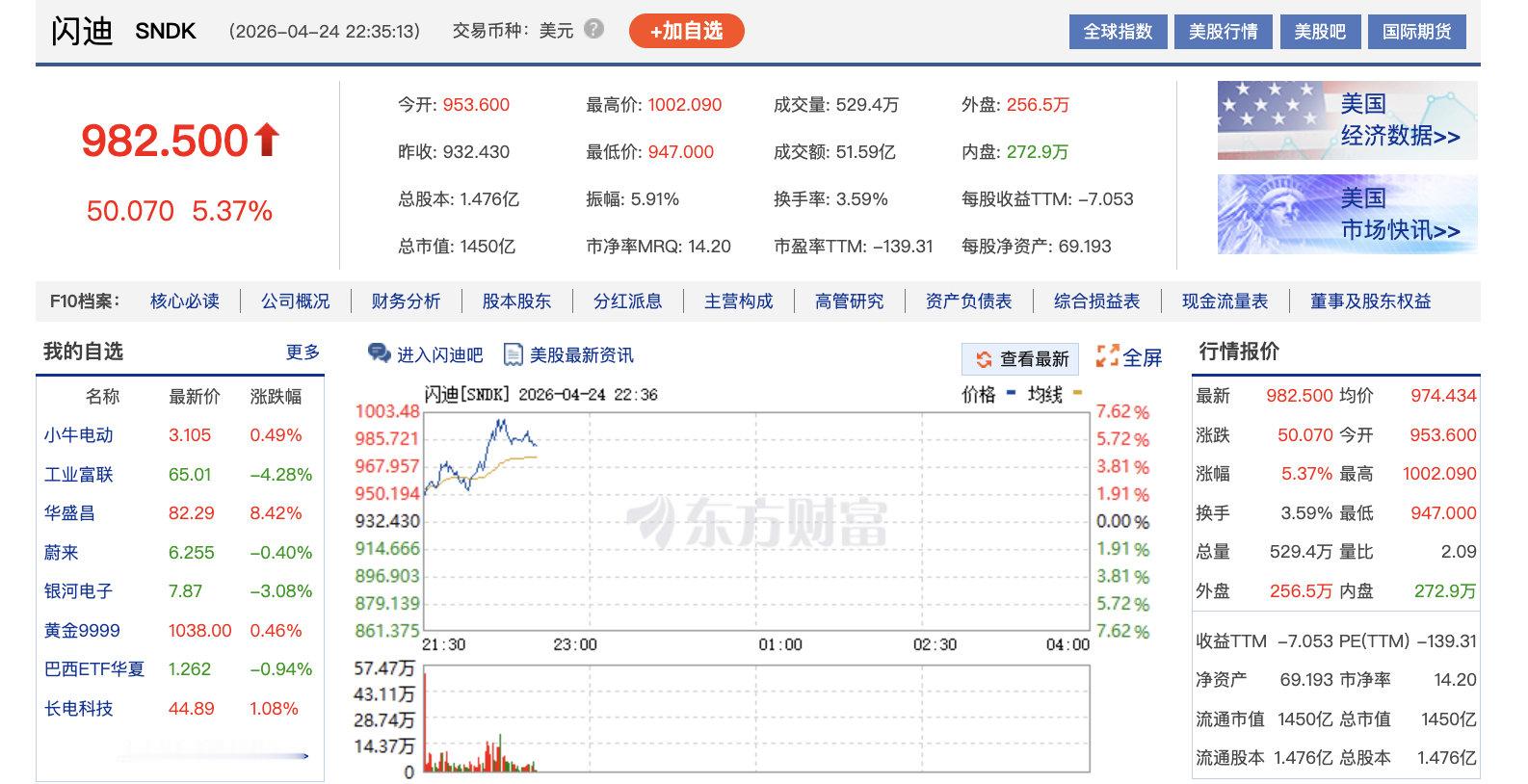Open 董事及股东权益 tab
This screenshot has width=1528, height=784.
coord(1371,301)
